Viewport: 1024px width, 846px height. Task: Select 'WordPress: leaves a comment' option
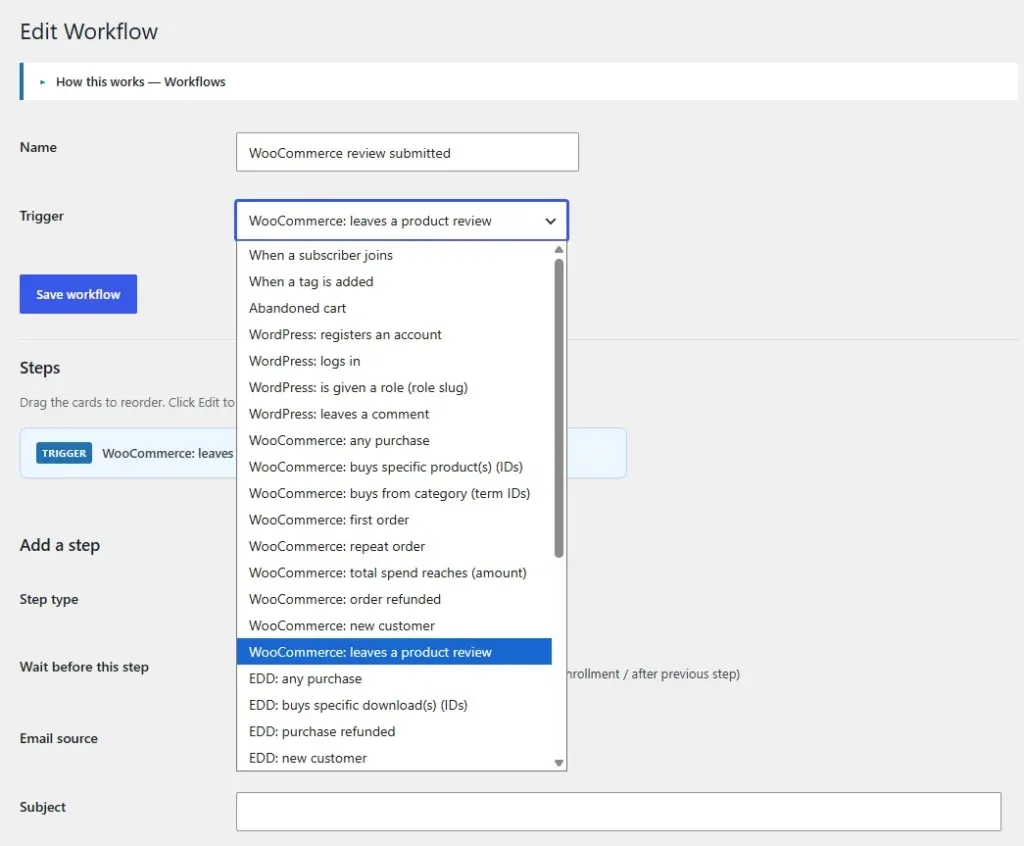pos(394,414)
